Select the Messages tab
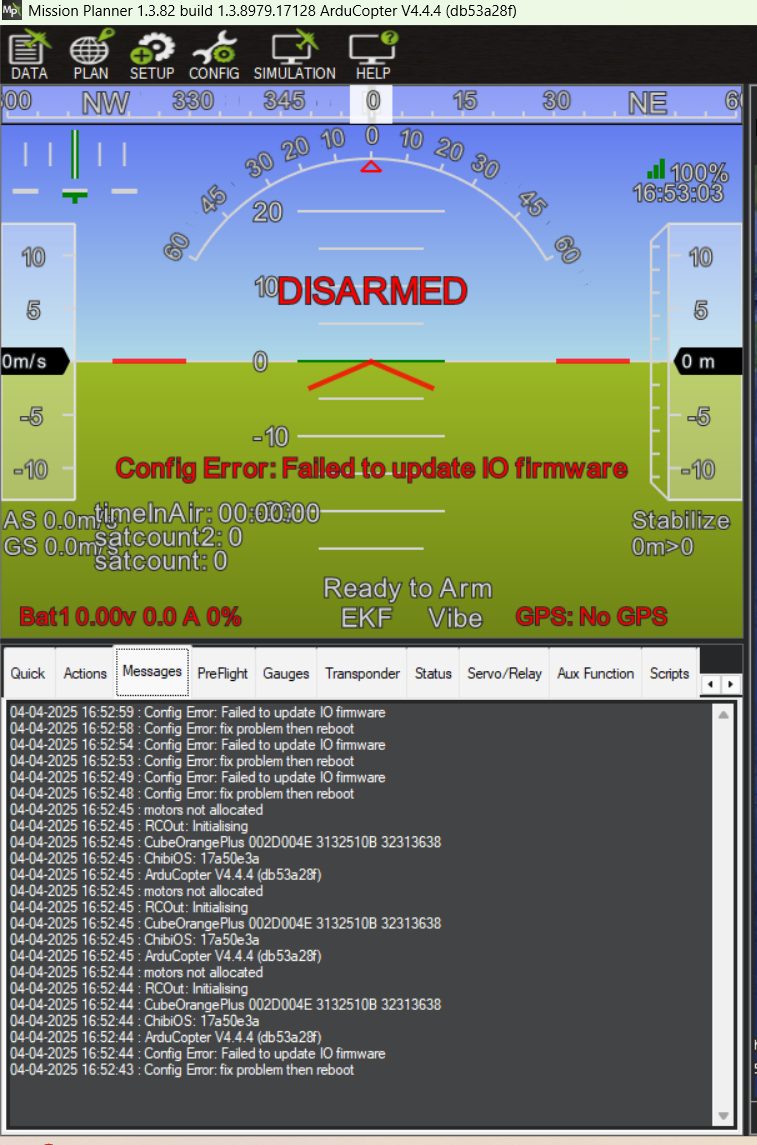The image size is (757, 1145). click(152, 671)
